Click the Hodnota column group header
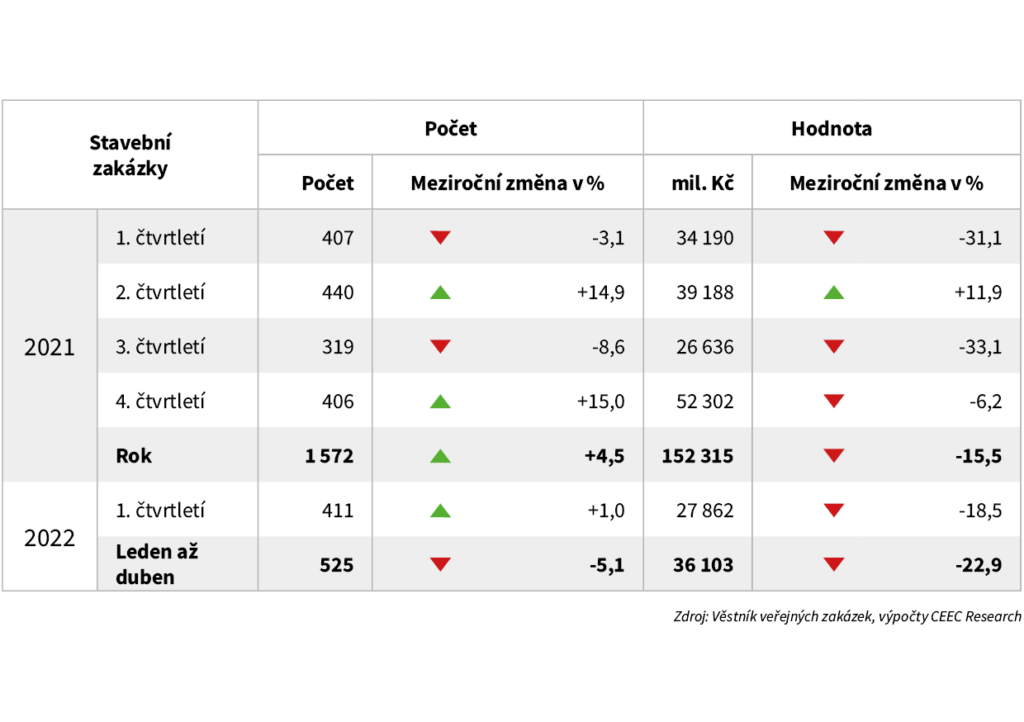Image resolution: width=1024 pixels, height=722 pixels. coord(831,129)
